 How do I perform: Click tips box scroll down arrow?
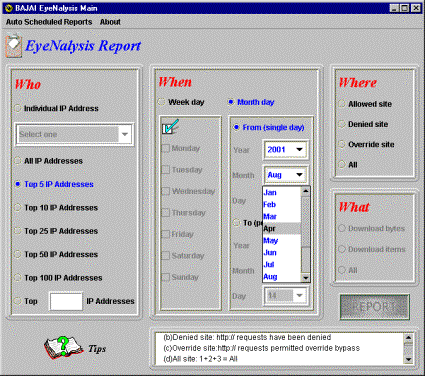pyautogui.click(x=408, y=359)
